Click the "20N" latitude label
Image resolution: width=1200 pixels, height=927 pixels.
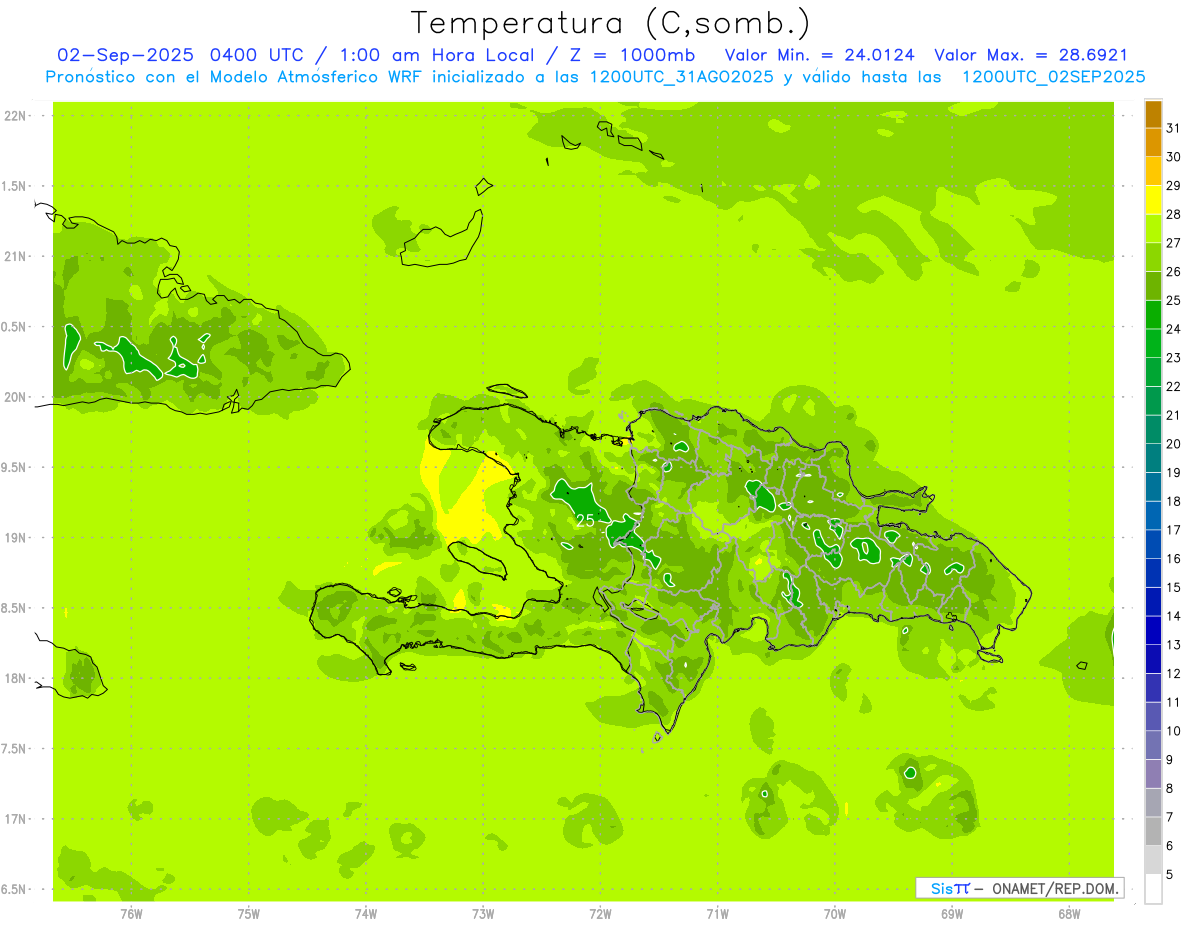(15, 397)
